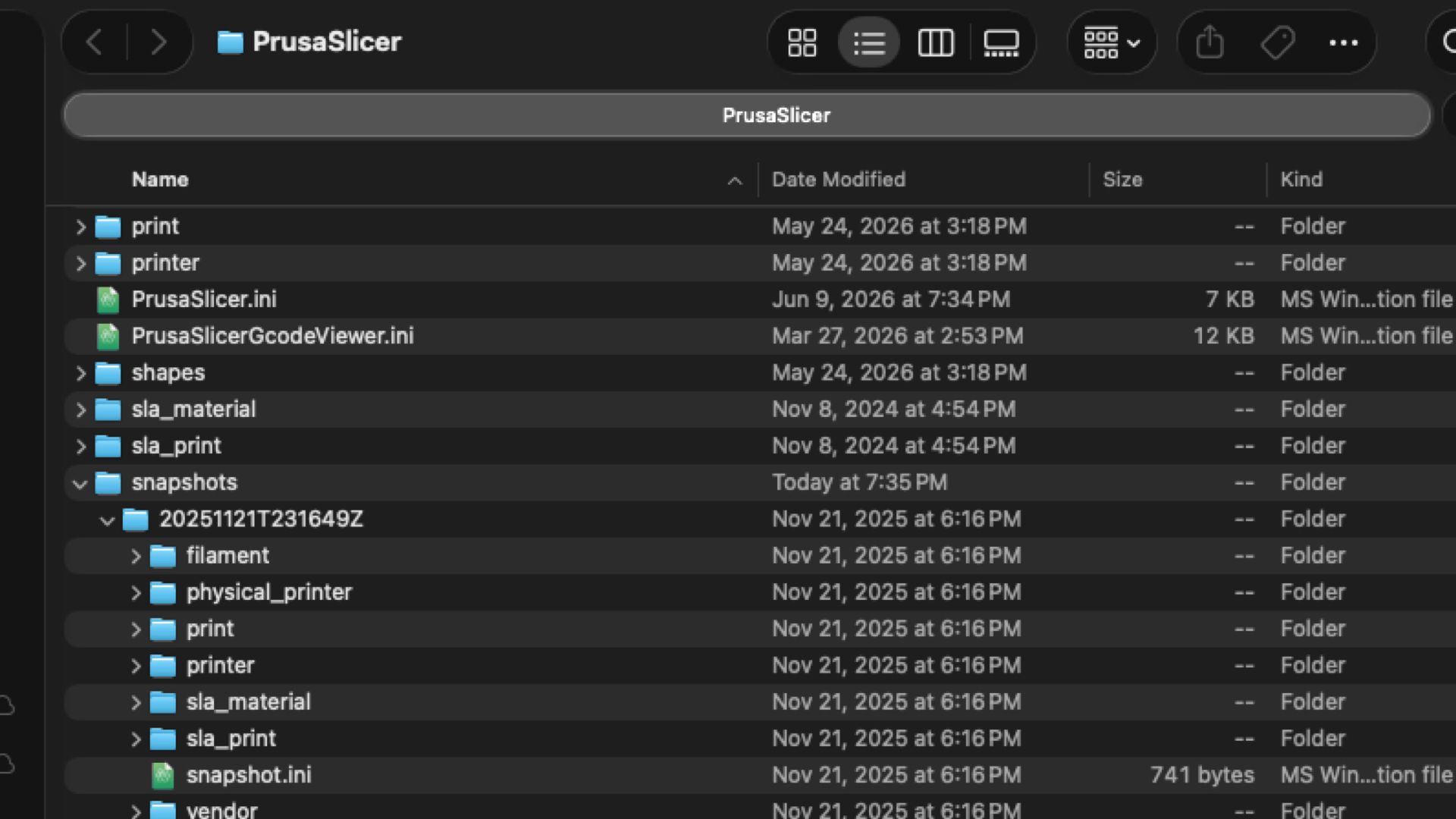This screenshot has height=819, width=1456.
Task: Expand the physical_printer folder
Action: [136, 592]
